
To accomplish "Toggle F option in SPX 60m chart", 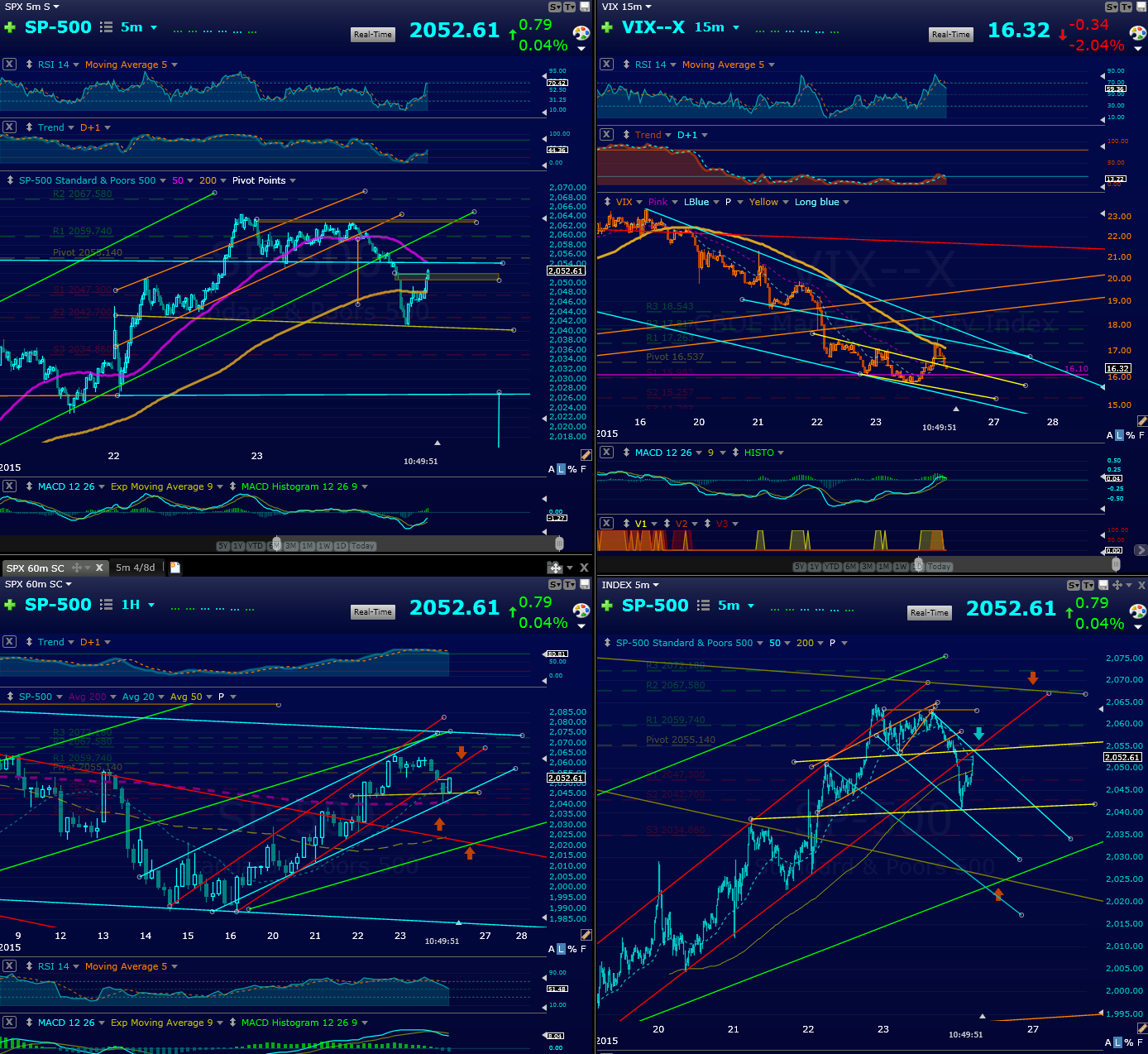I will tap(583, 949).
